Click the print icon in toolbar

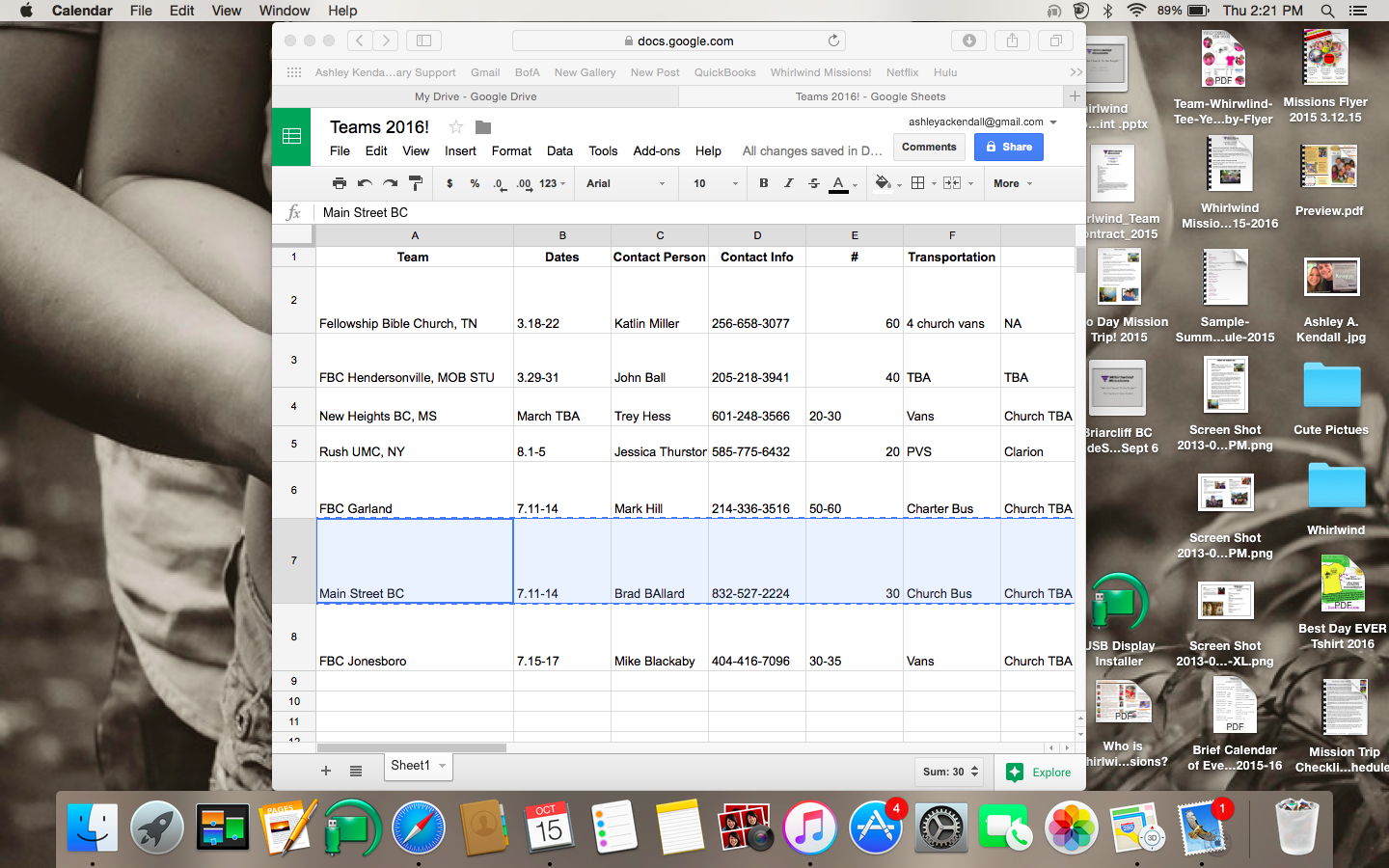[x=339, y=183]
